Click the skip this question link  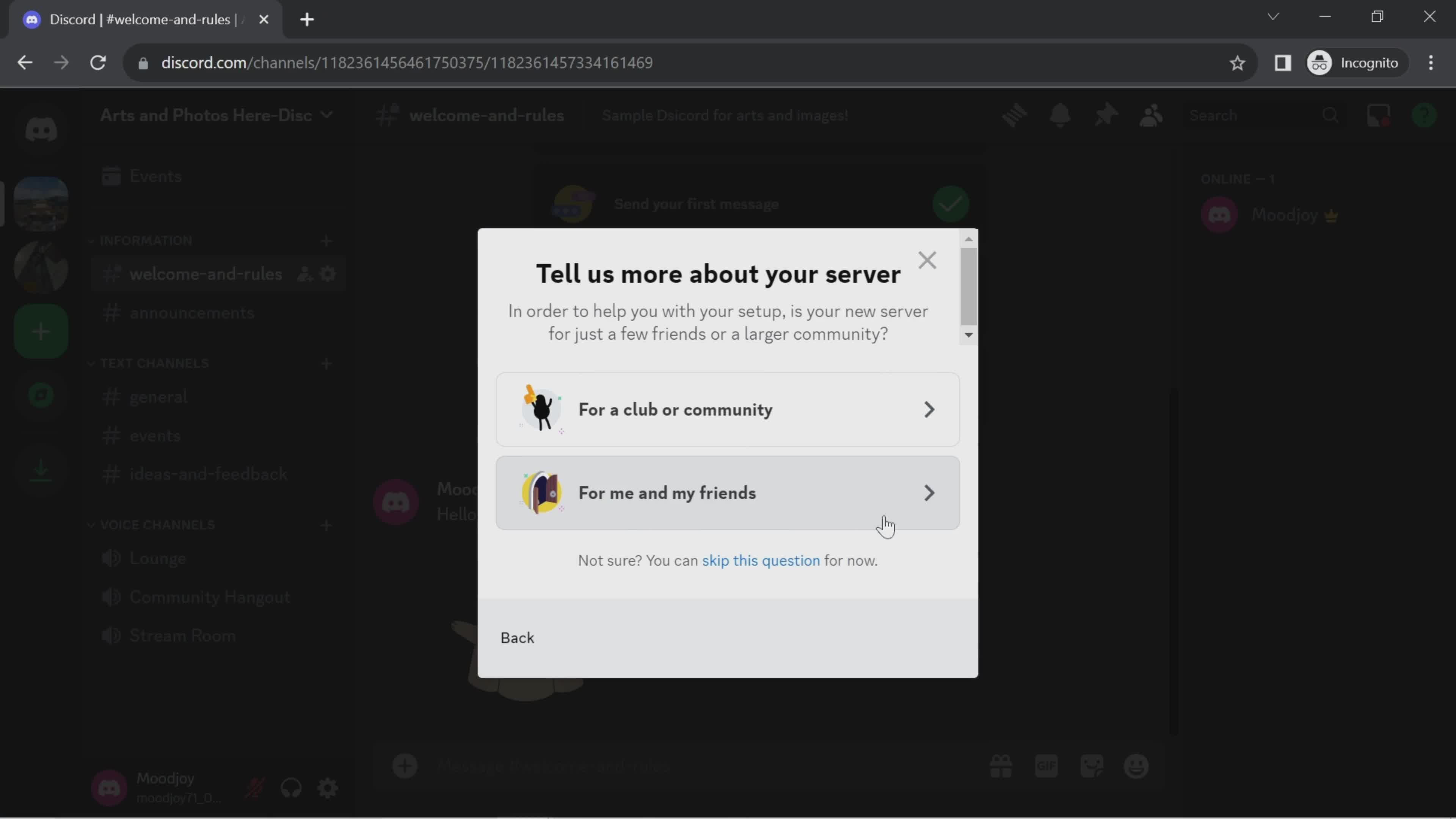760,561
